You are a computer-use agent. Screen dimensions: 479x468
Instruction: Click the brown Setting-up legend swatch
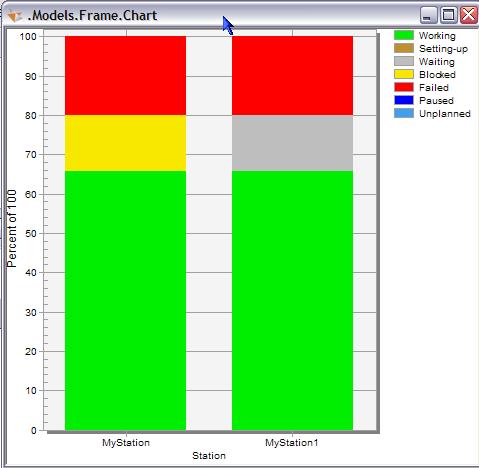pyautogui.click(x=404, y=48)
